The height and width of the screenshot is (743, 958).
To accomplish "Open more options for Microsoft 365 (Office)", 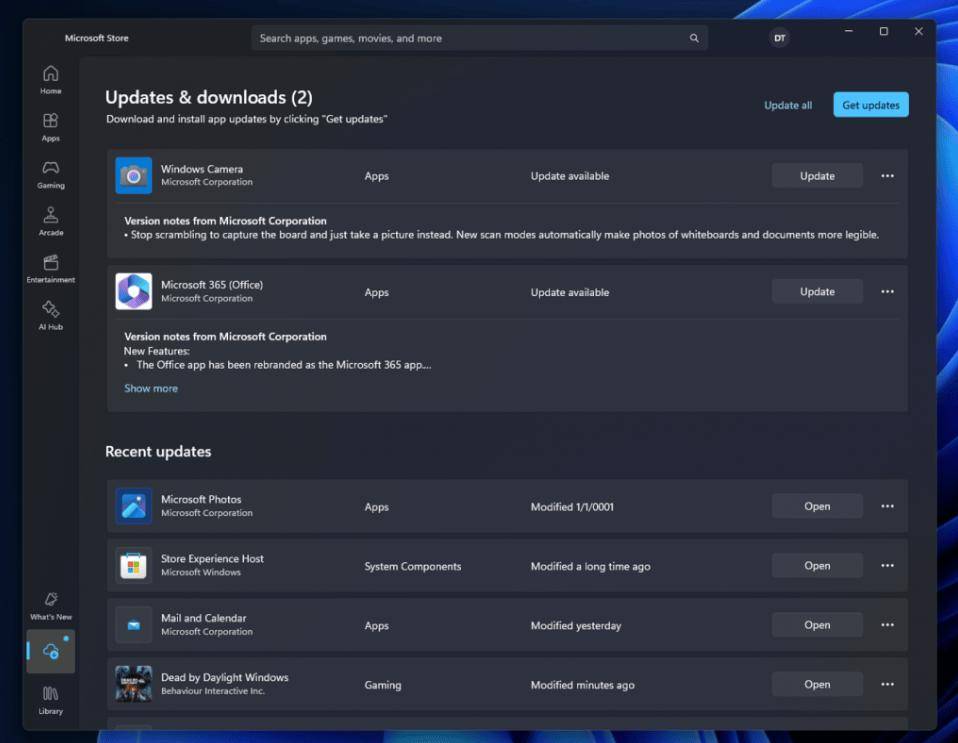I will [887, 291].
